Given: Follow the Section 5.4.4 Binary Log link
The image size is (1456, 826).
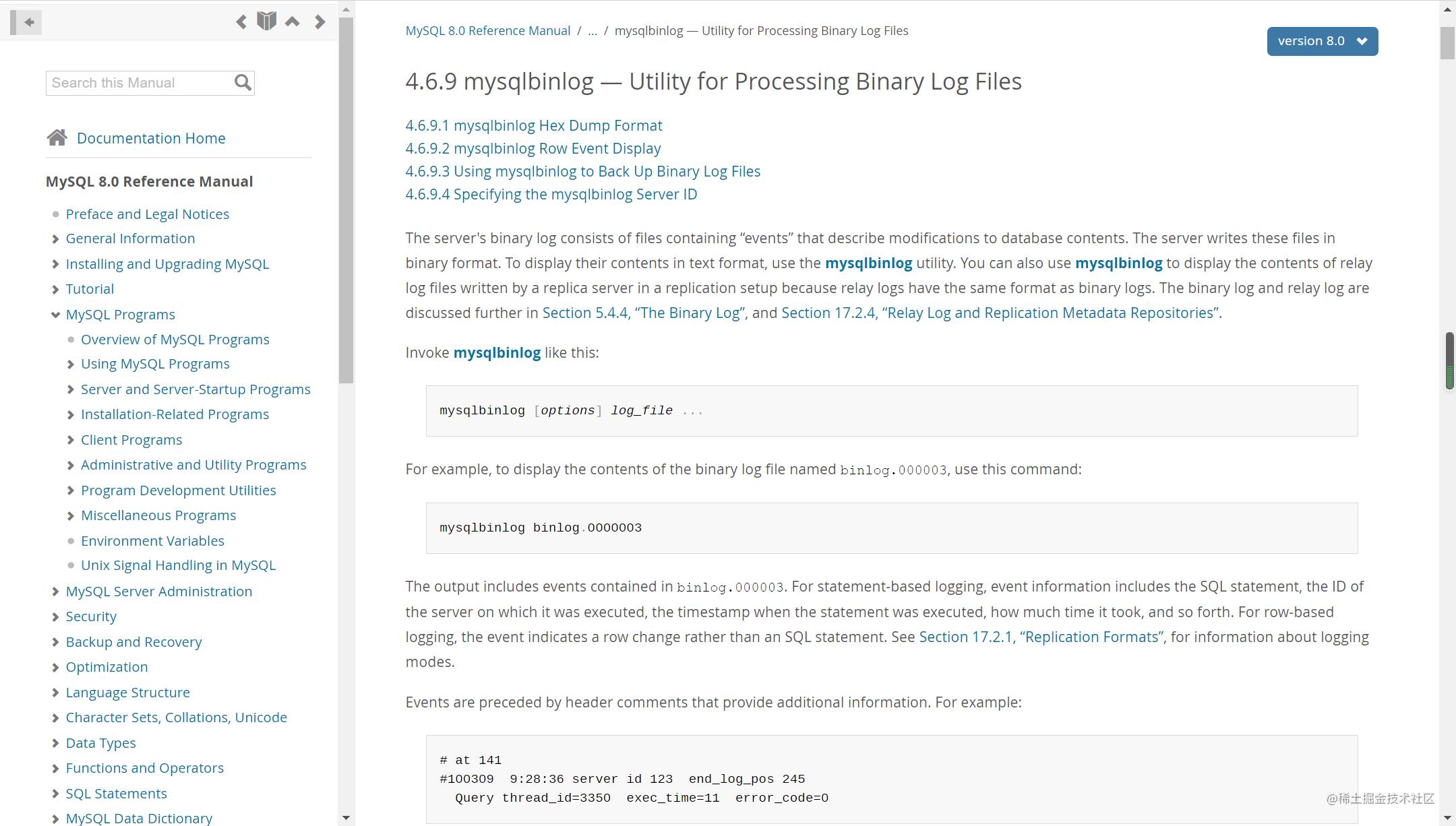Looking at the screenshot, I should coord(643,313).
